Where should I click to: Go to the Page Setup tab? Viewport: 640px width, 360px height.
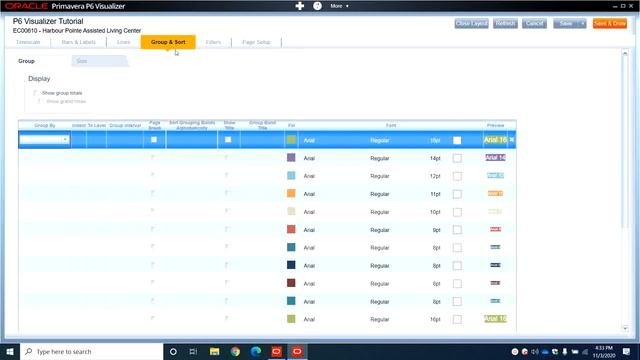[256, 42]
